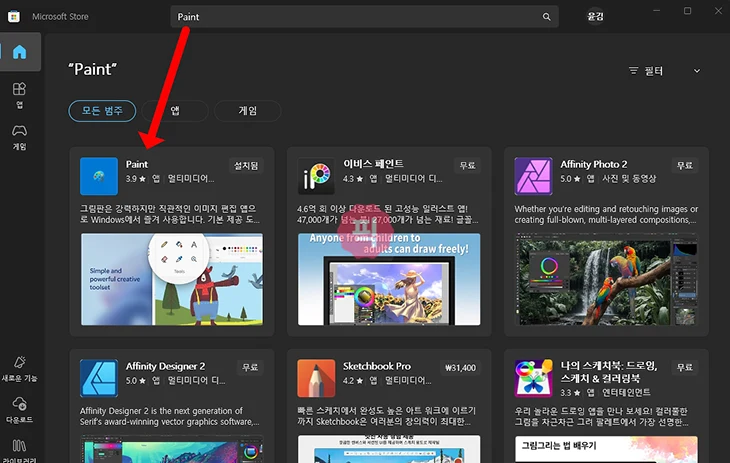Click the 이비스 페인트 title text
The width and height of the screenshot is (730, 463).
[373, 164]
